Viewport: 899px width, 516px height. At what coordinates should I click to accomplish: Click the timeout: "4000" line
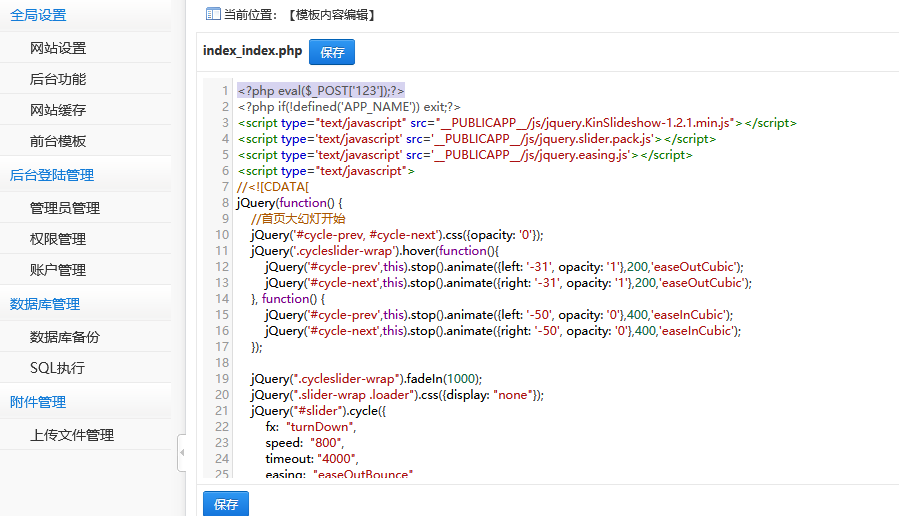pyautogui.click(x=312, y=459)
